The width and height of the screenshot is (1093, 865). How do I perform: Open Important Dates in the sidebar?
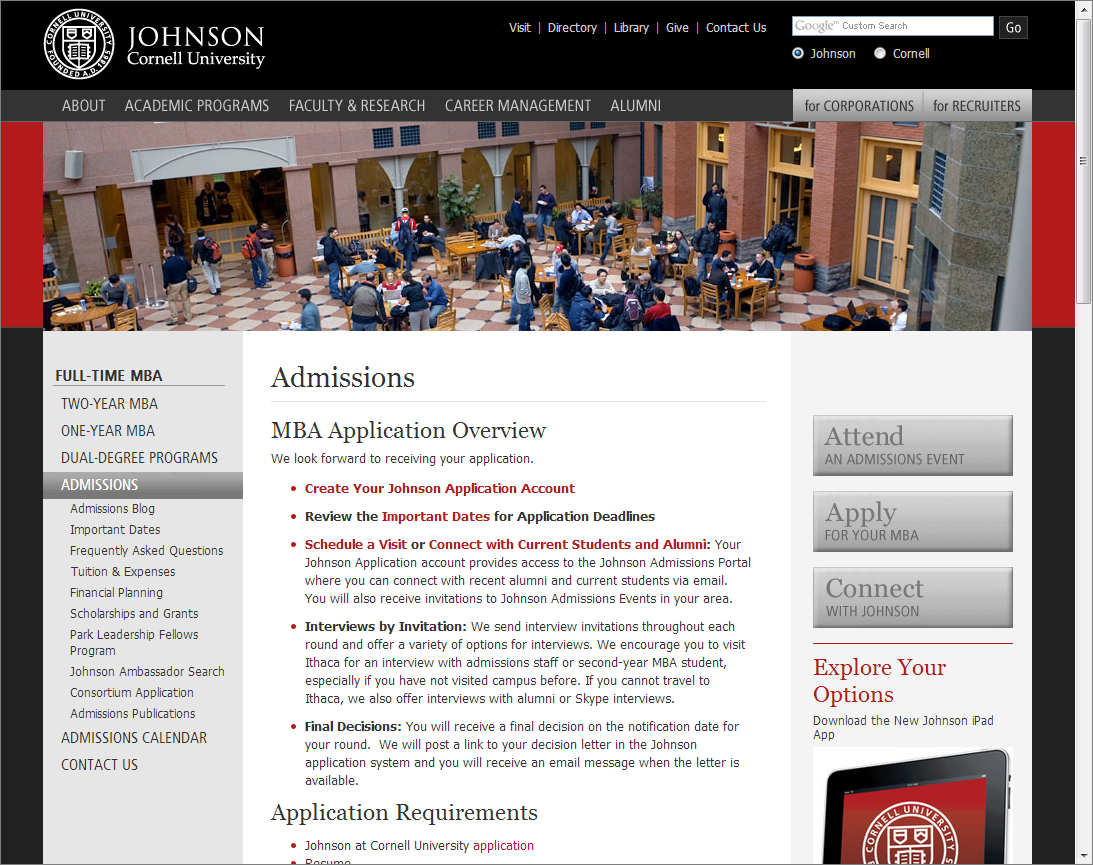115,530
